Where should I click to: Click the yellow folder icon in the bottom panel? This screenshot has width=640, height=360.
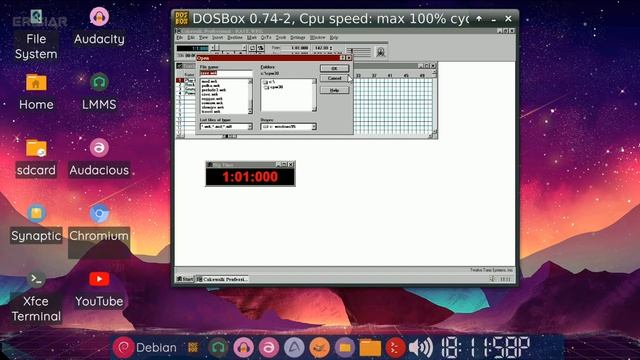pos(370,348)
